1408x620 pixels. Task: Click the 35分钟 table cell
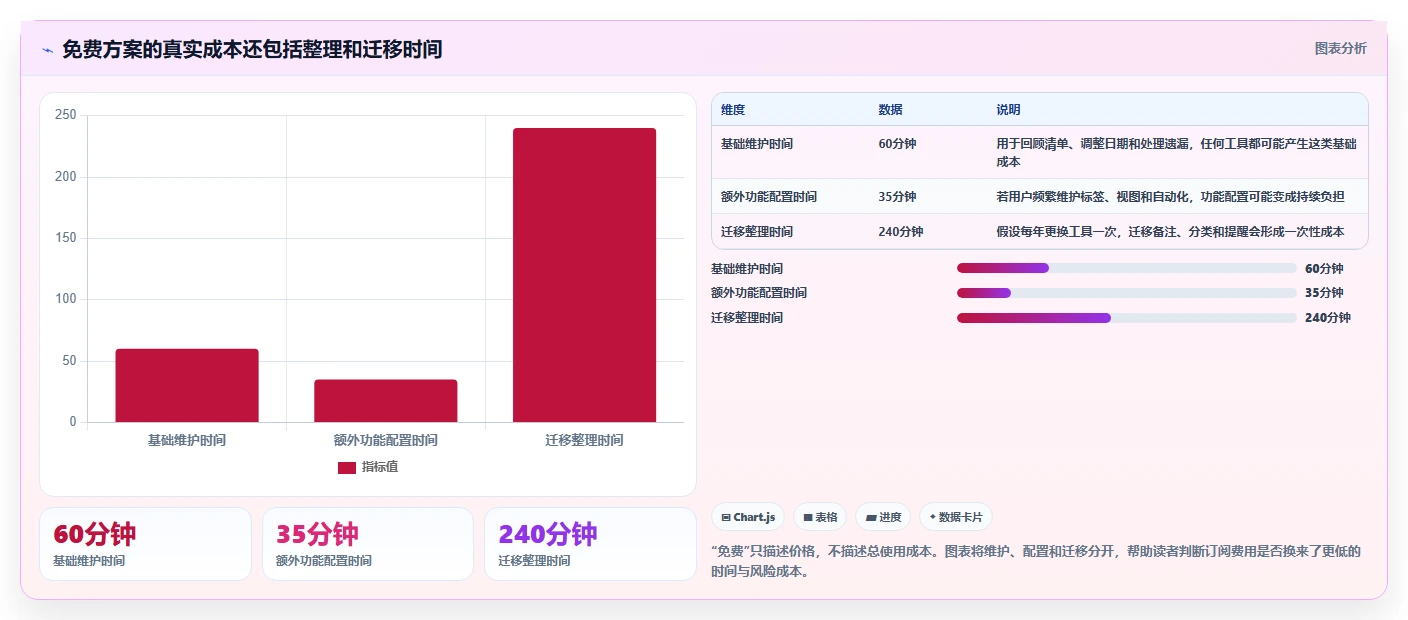(x=897, y=197)
